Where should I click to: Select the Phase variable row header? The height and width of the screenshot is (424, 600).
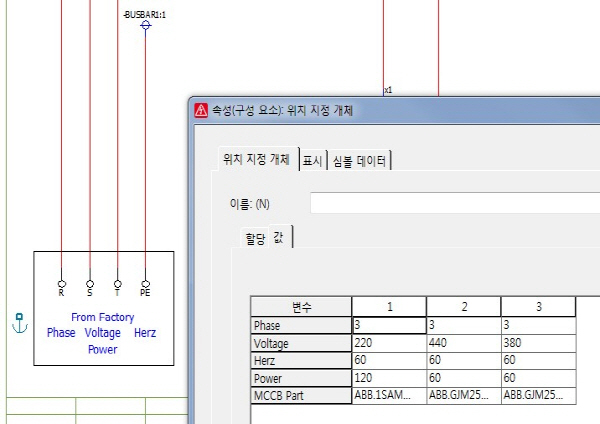pyautogui.click(x=301, y=326)
